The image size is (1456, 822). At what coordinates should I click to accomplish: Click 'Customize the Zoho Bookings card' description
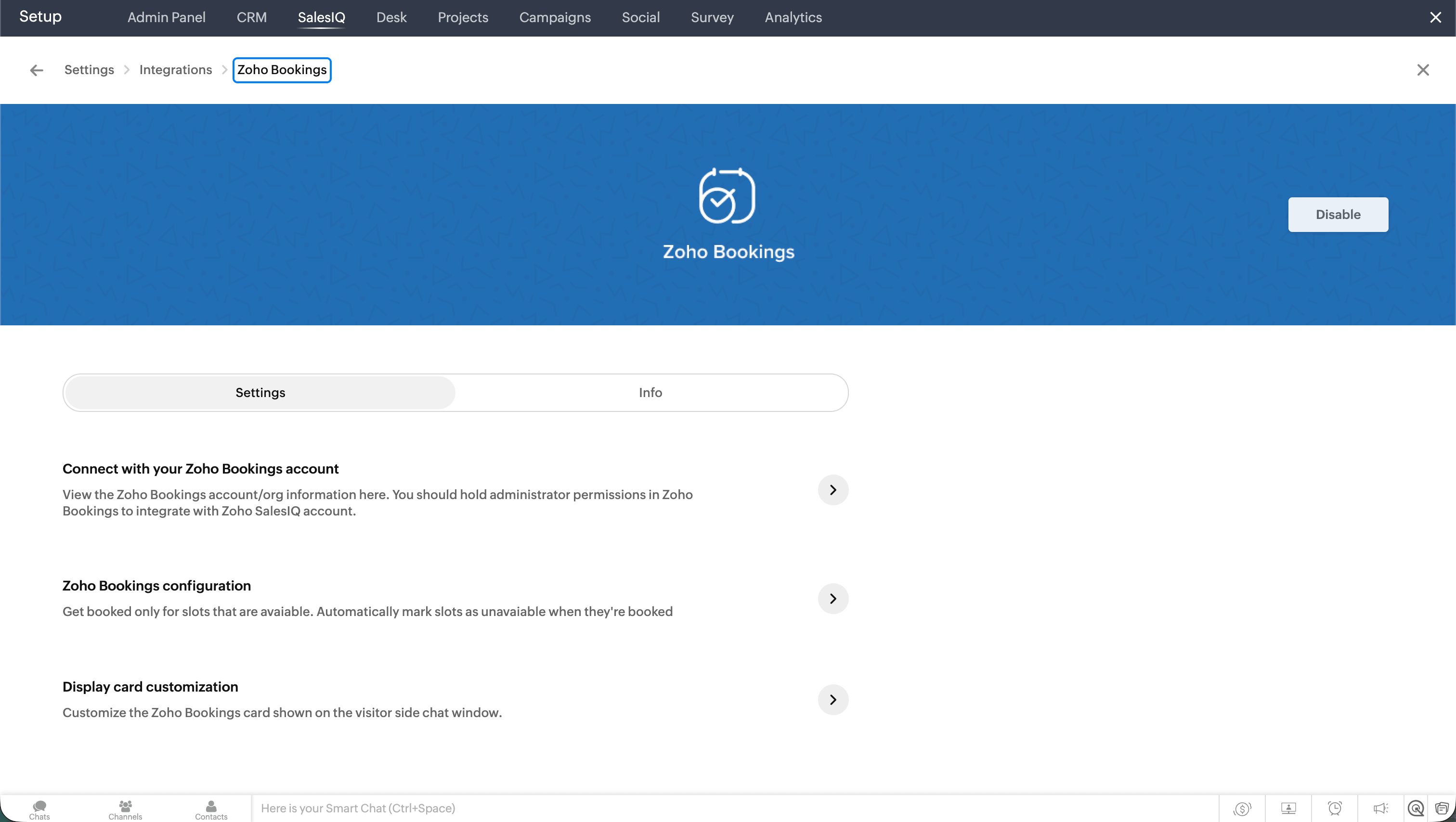pos(282,713)
